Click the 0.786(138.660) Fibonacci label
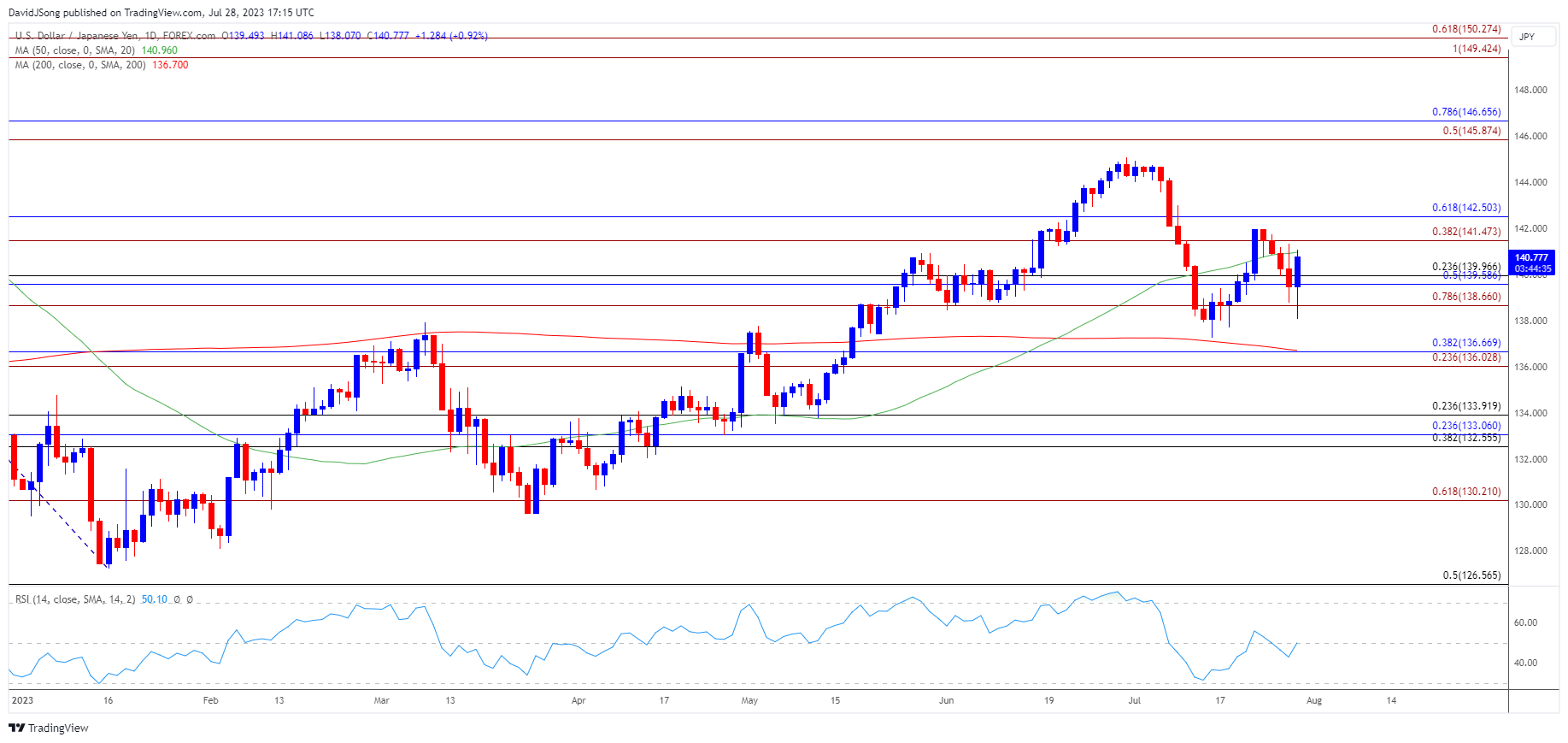Image resolution: width=1568 pixels, height=743 pixels. (x=1466, y=297)
